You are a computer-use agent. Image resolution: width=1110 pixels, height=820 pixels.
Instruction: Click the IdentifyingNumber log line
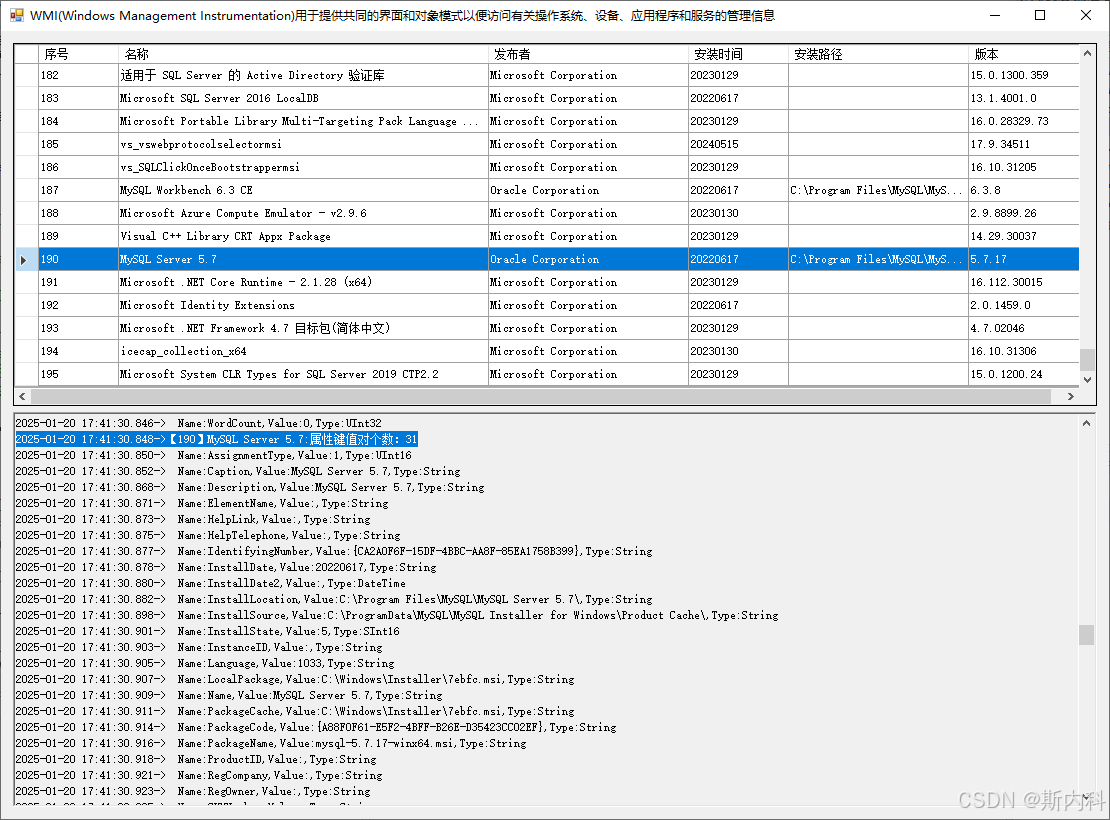click(x=334, y=552)
